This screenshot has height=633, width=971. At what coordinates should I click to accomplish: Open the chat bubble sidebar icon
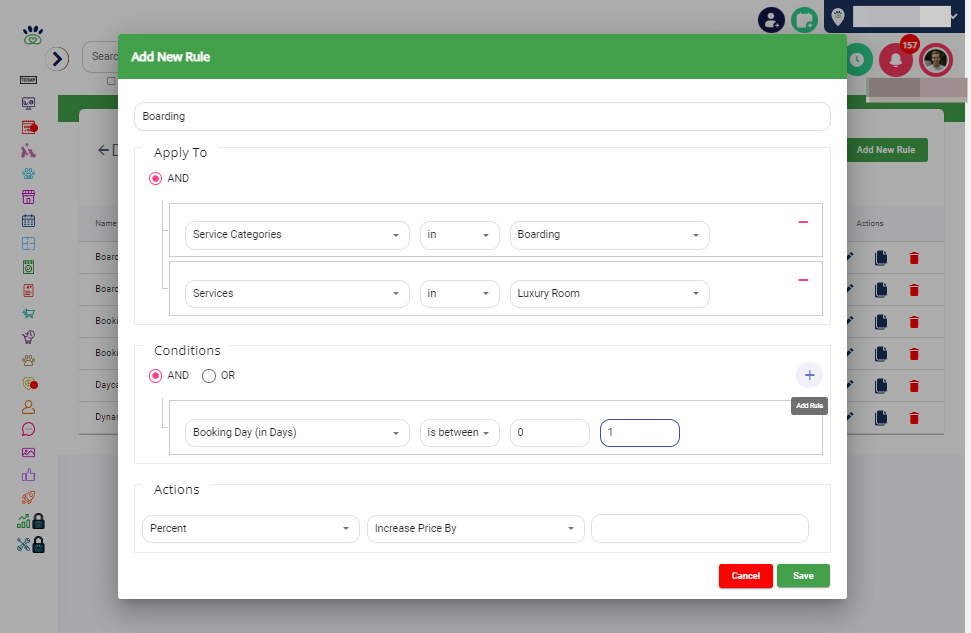pos(28,429)
